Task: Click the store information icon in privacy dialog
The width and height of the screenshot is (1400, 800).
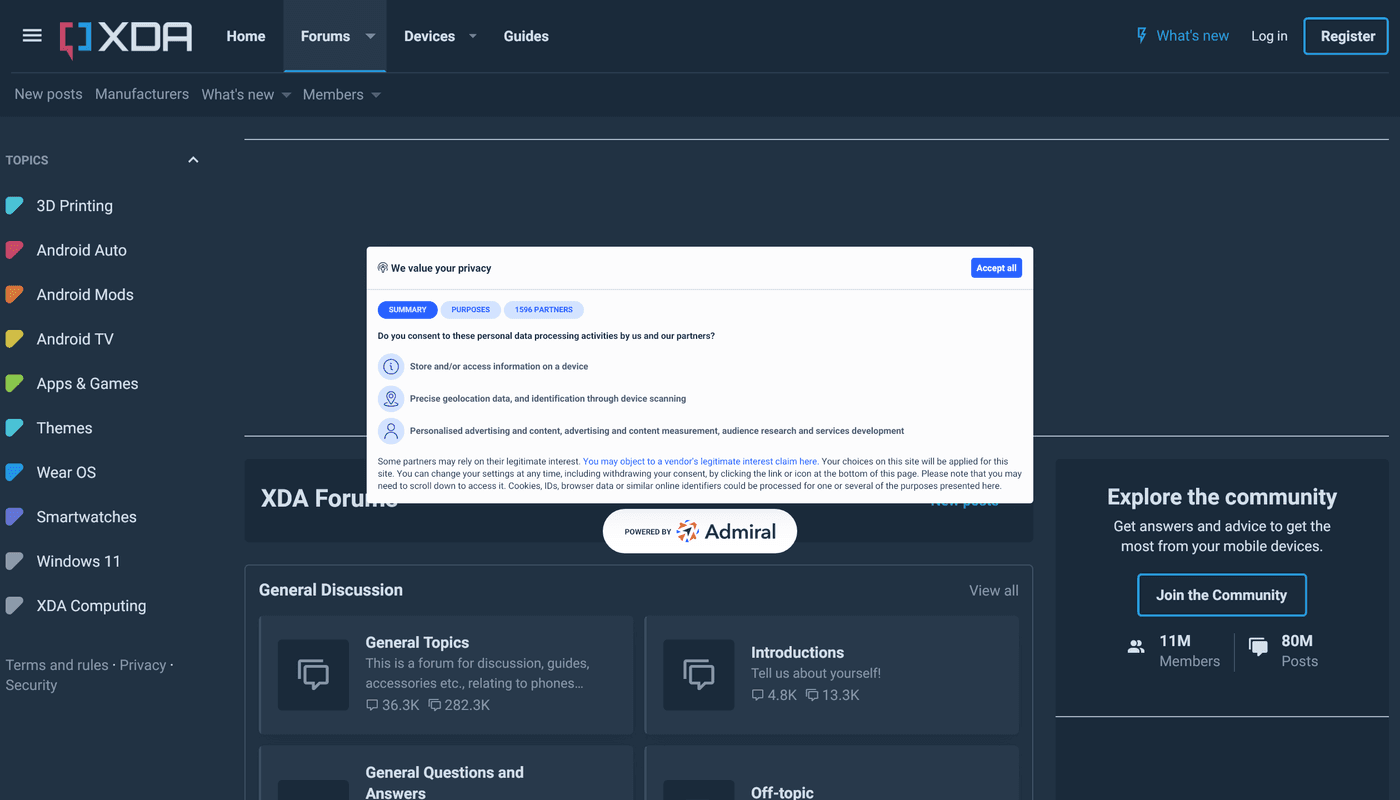Action: [391, 367]
